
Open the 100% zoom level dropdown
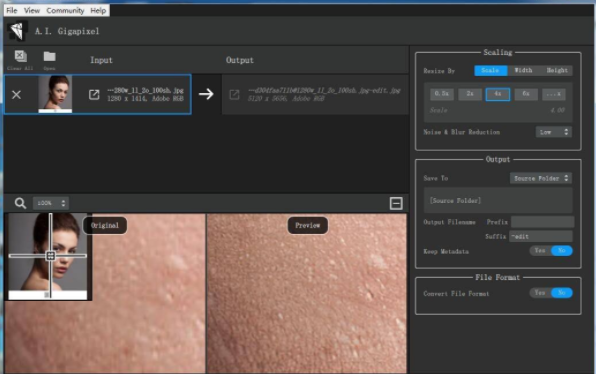[50, 203]
